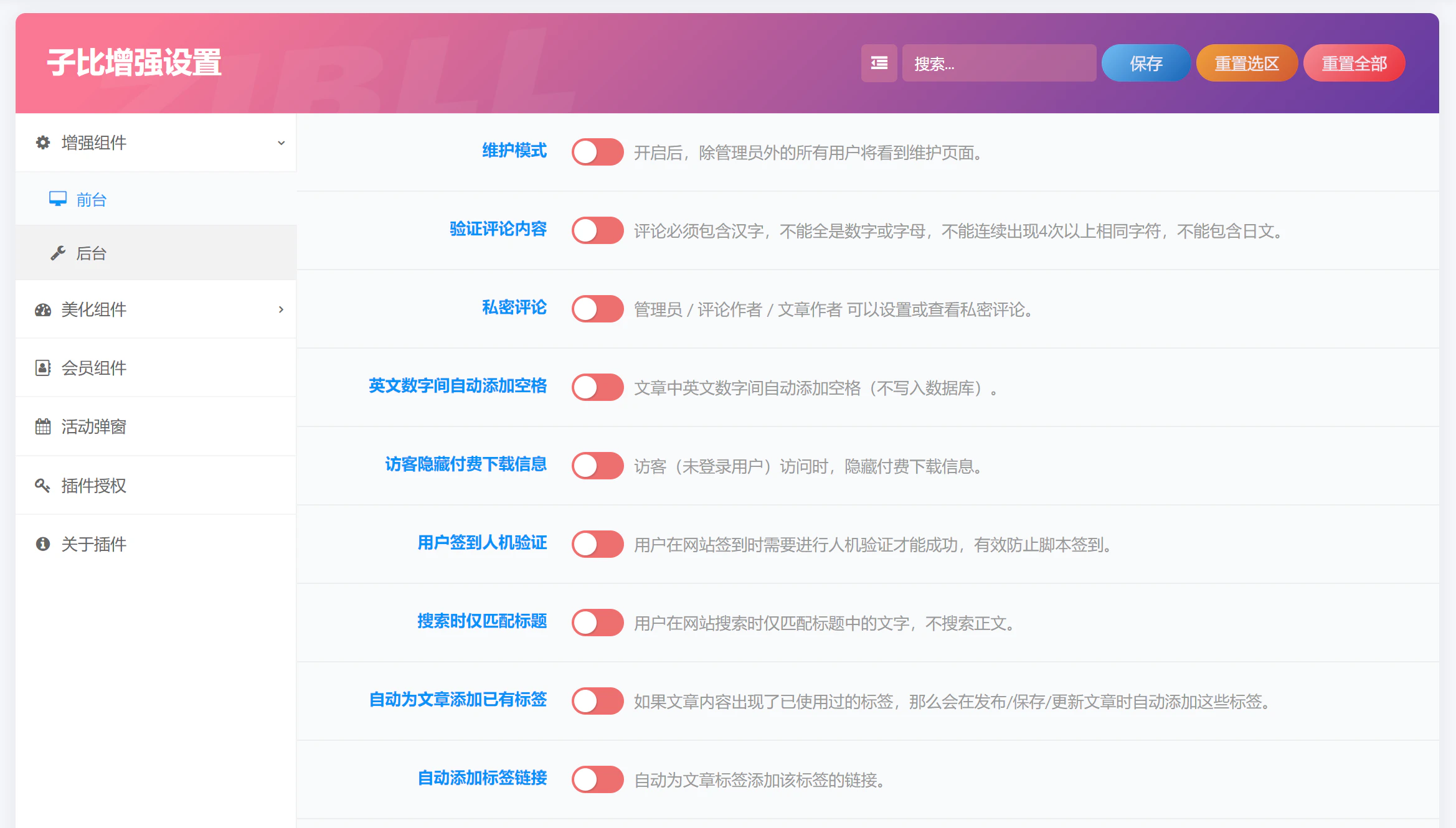Click the wrench icon beside 后台
This screenshot has height=828, width=1456.
[58, 253]
